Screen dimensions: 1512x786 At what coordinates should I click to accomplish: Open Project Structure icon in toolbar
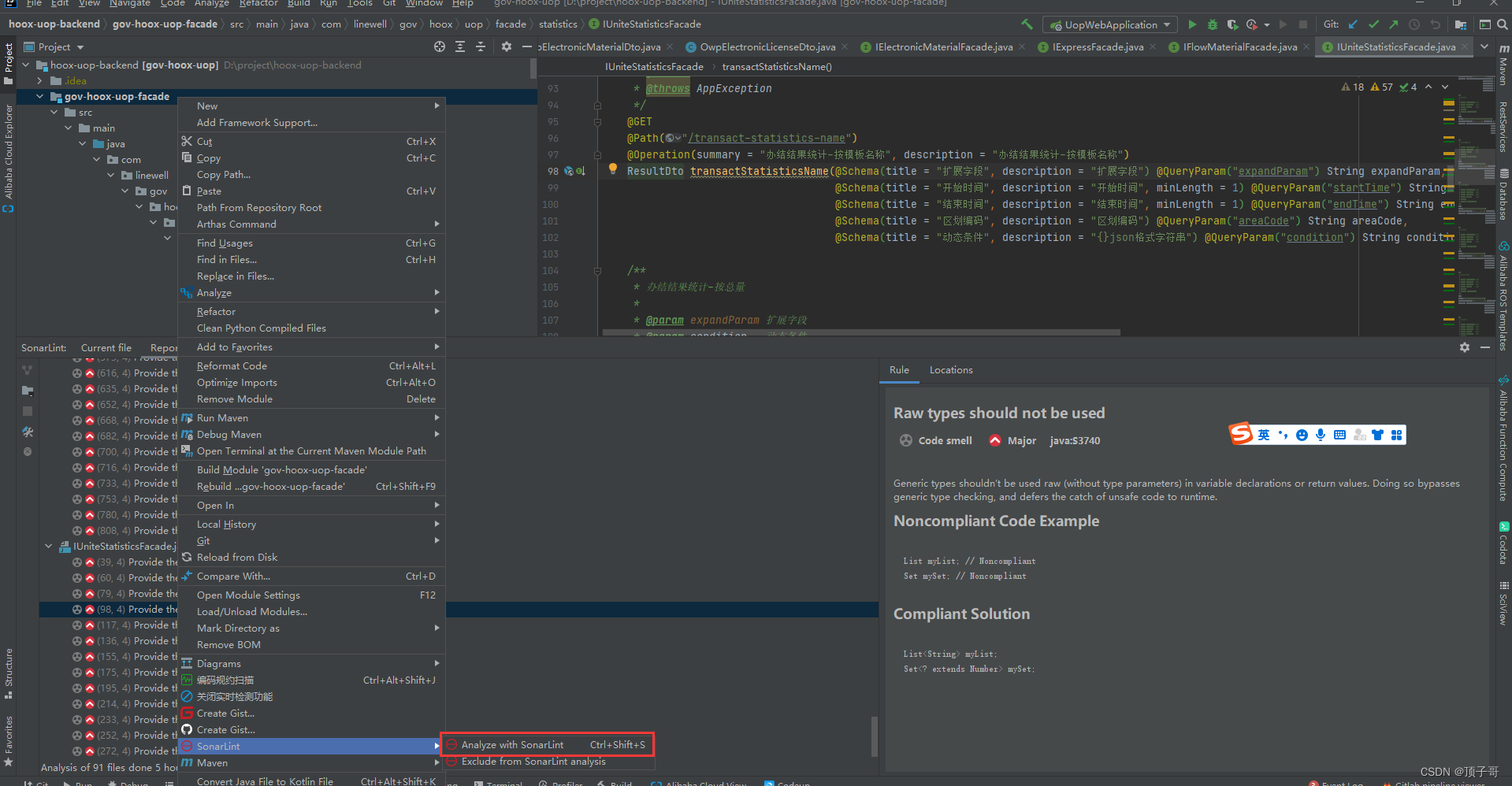pyautogui.click(x=1461, y=24)
